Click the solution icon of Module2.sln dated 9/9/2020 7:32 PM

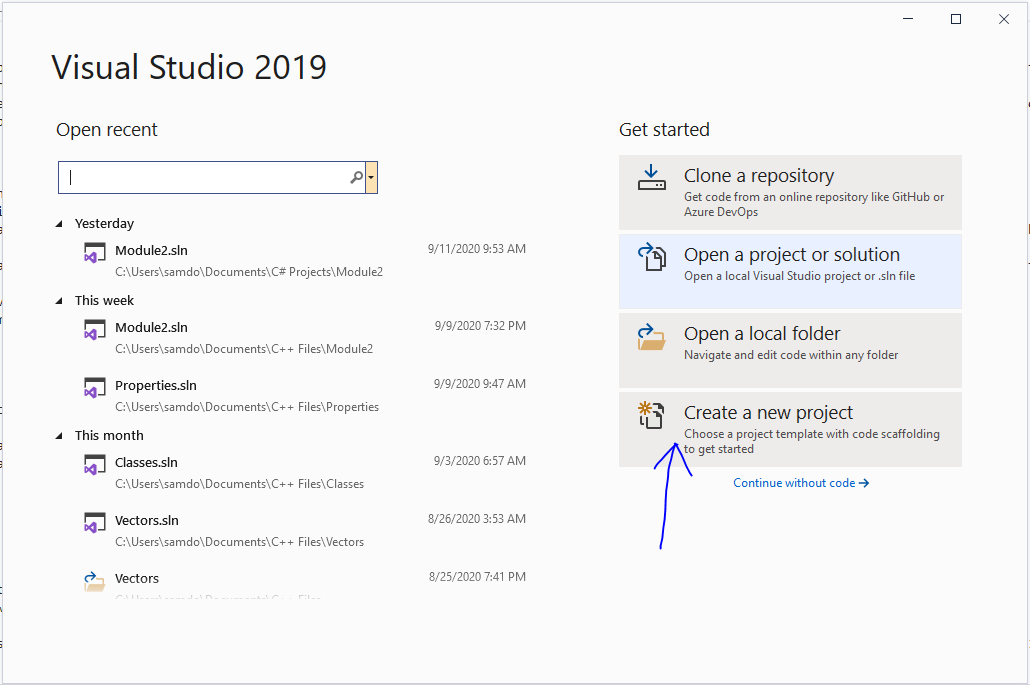pos(95,330)
